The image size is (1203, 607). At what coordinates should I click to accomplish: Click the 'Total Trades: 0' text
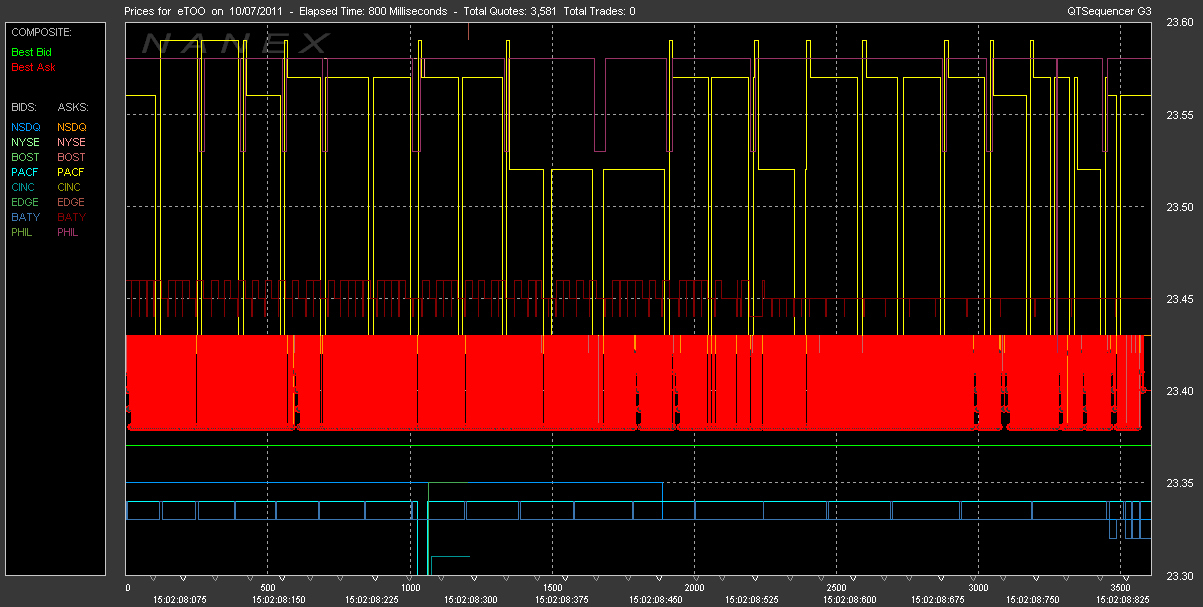pyautogui.click(x=599, y=11)
